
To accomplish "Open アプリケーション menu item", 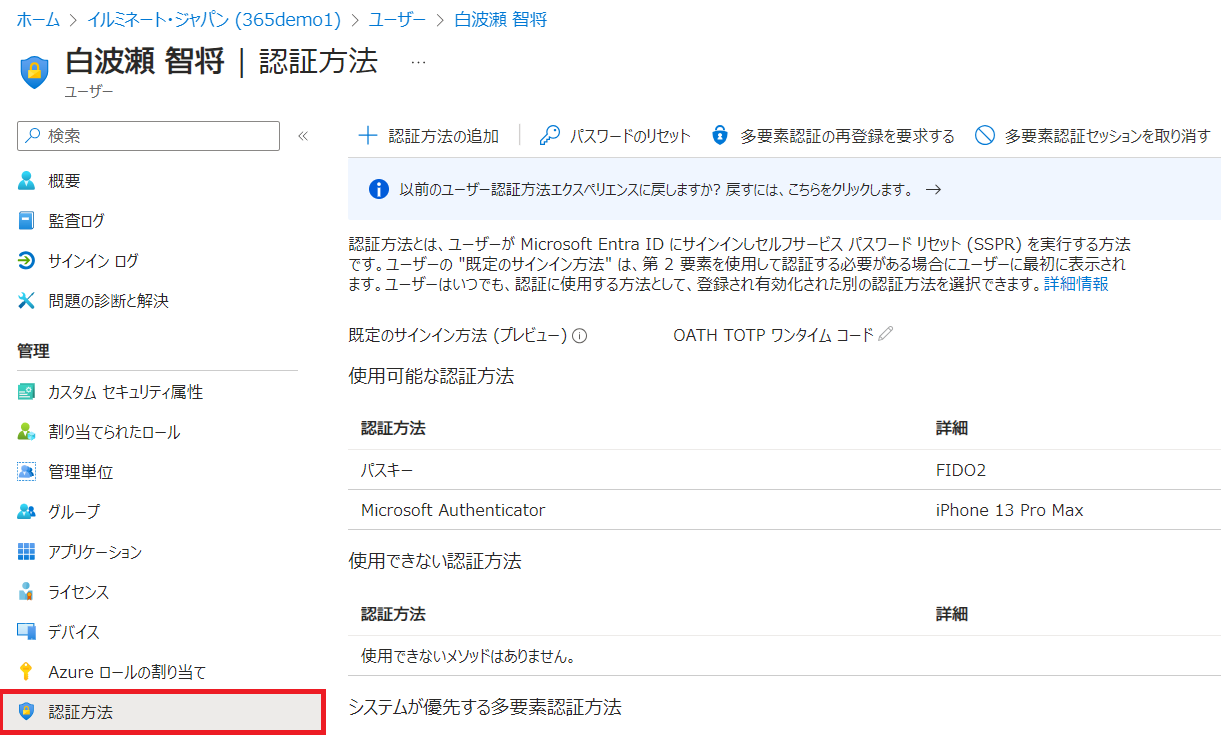I will tap(95, 552).
